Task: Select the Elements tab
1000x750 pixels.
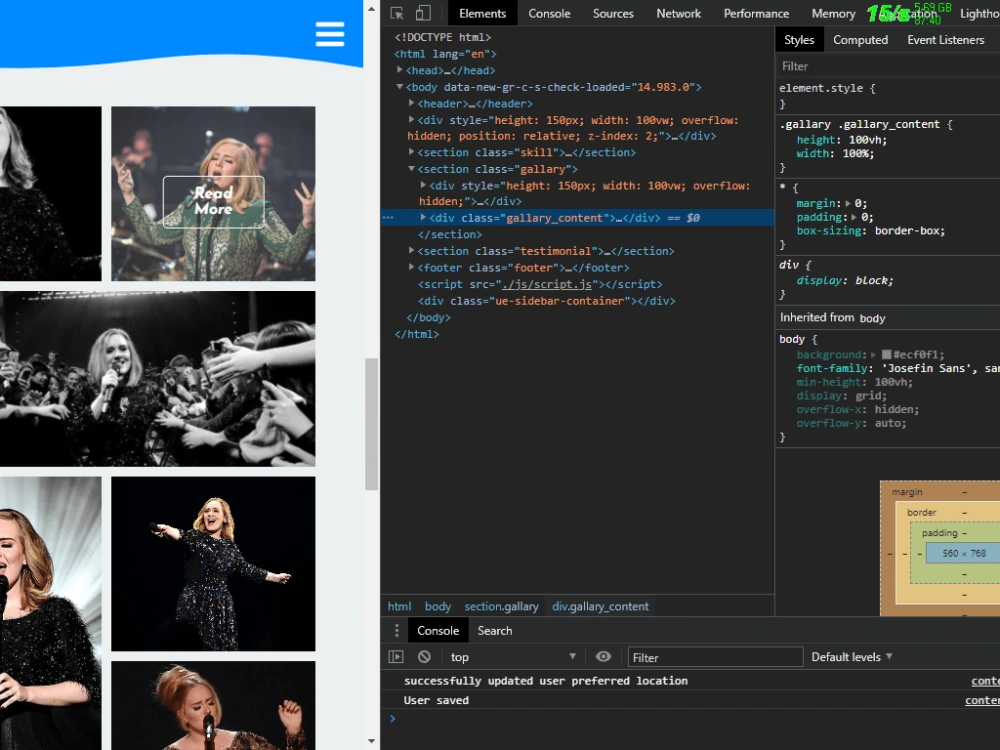Action: (482, 13)
